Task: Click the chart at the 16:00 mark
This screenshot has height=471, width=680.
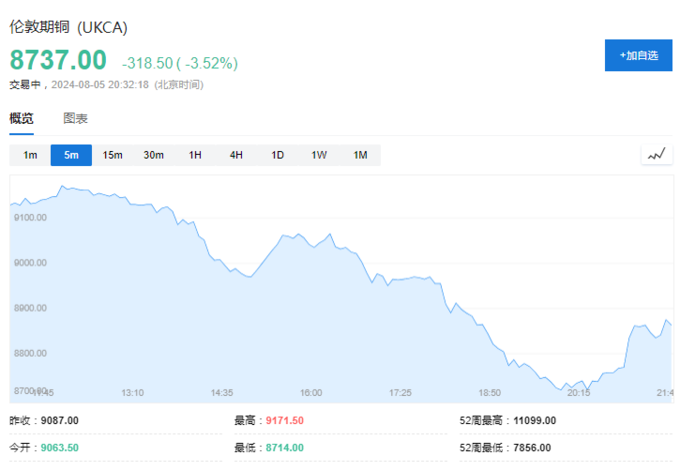Action: tap(311, 300)
